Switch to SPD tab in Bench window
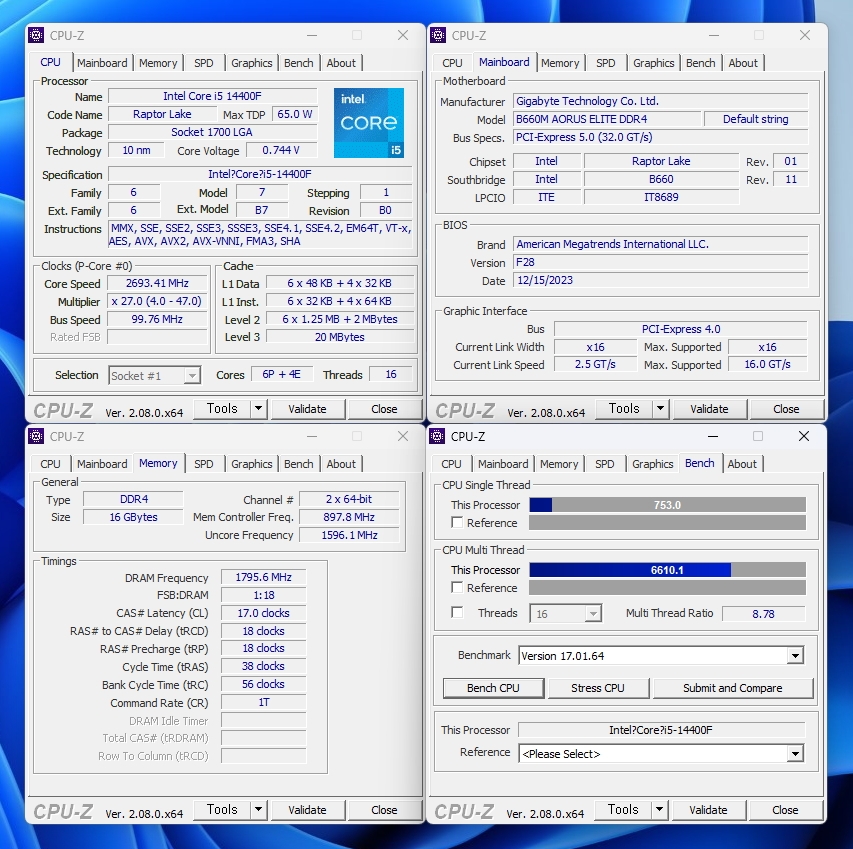853x849 pixels. (605, 464)
